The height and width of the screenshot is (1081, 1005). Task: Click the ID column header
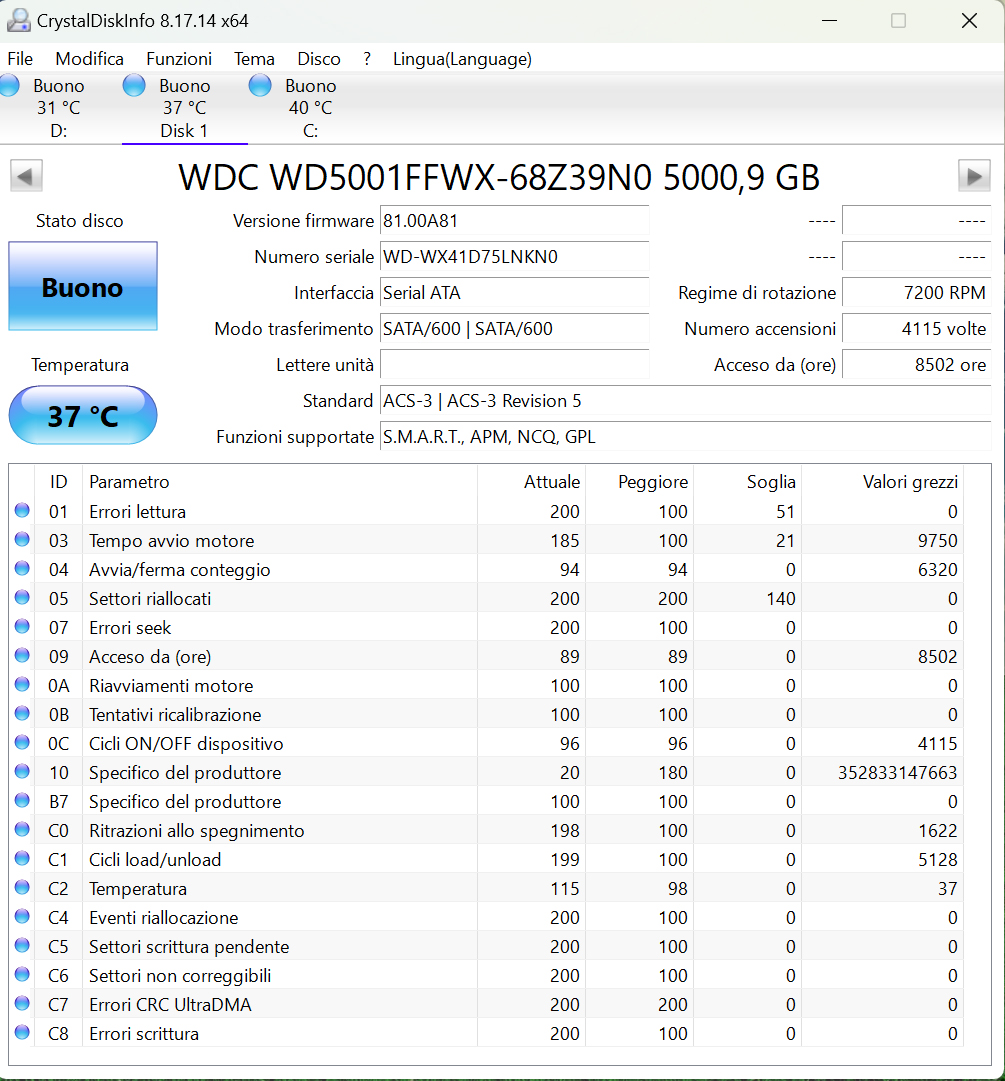(x=59, y=481)
